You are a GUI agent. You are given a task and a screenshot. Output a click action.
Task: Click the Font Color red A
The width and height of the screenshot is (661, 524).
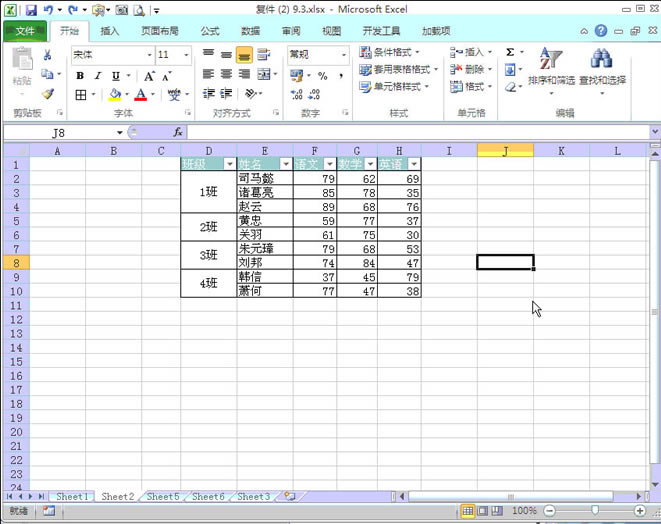pyautogui.click(x=140, y=94)
